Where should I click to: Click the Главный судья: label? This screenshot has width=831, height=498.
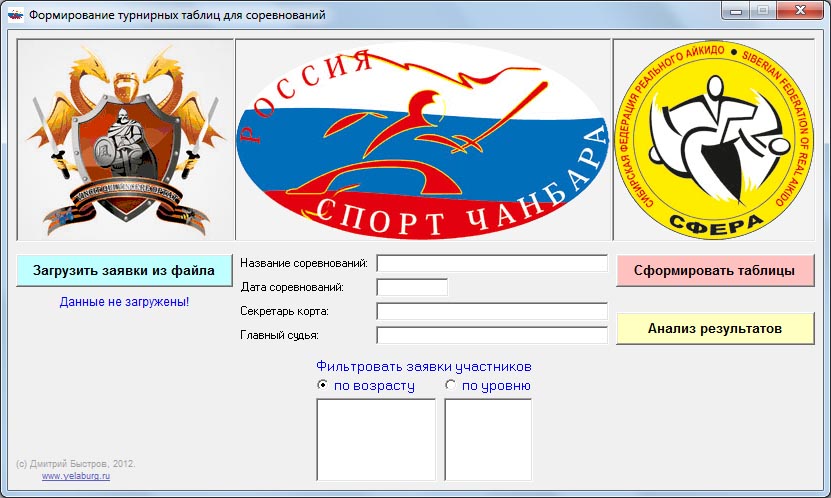point(279,335)
